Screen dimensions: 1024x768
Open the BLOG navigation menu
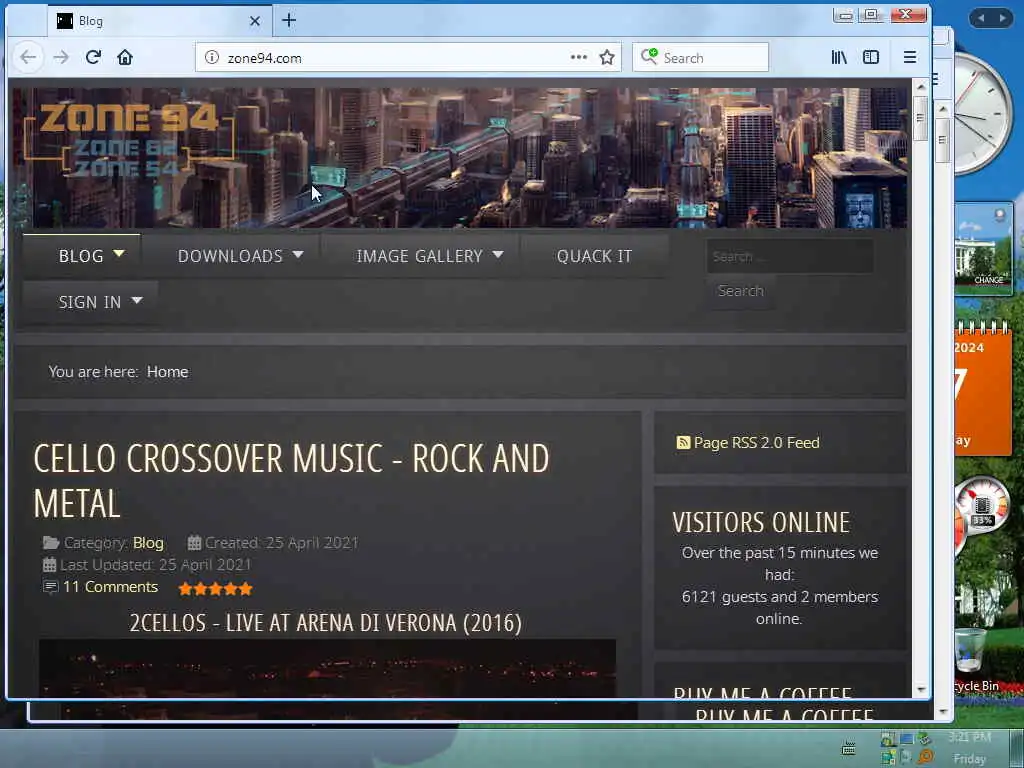tap(81, 256)
